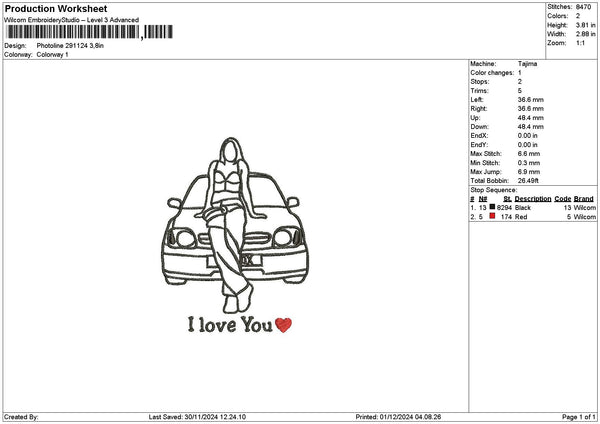The image size is (600, 424).
Task: Click the red heart in the design
Action: click(x=284, y=325)
